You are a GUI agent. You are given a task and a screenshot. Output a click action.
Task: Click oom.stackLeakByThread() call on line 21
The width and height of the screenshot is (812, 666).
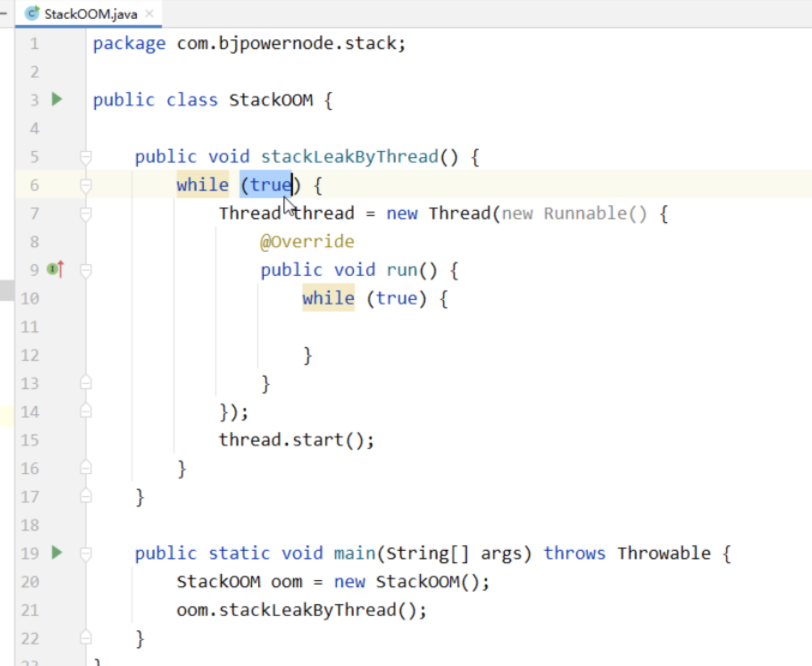click(301, 610)
